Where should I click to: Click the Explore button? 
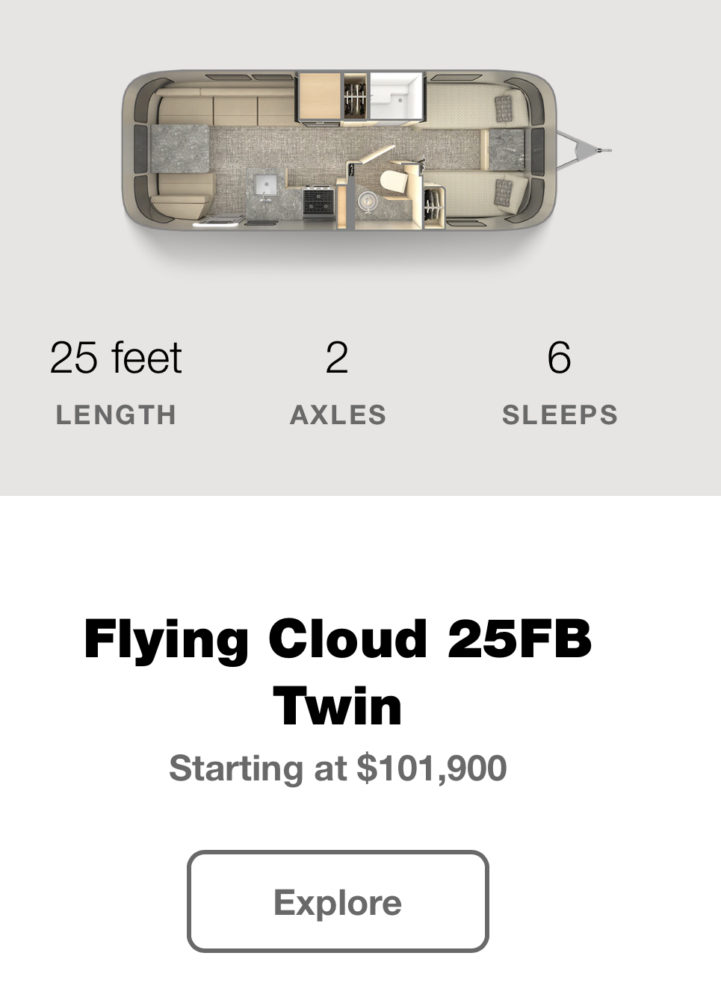click(338, 901)
